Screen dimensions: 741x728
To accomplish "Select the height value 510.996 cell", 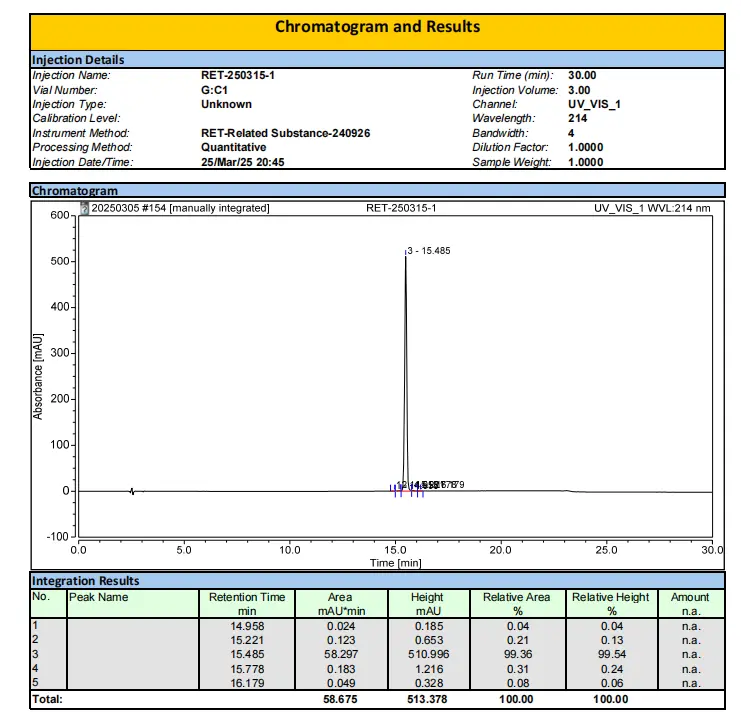I will point(428,655).
